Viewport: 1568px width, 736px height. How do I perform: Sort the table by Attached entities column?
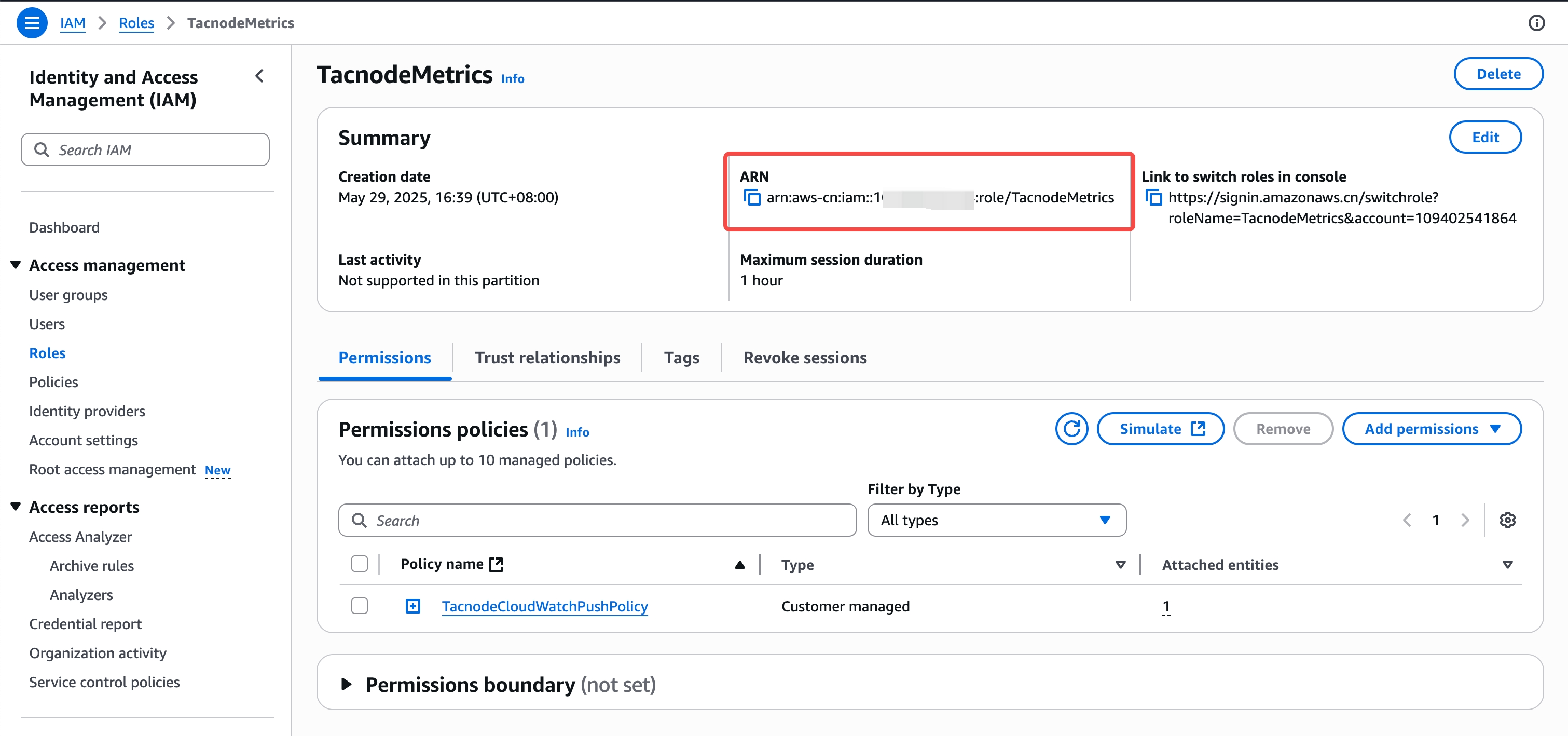(x=1507, y=564)
